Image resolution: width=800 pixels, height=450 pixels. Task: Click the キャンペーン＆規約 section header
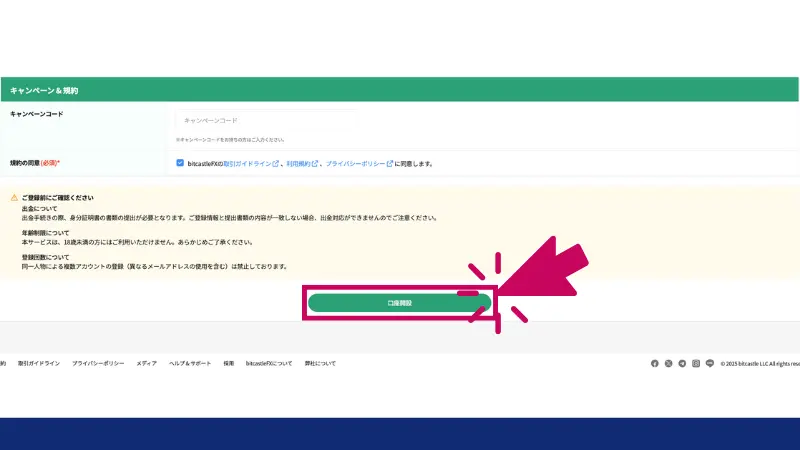click(x=399, y=90)
